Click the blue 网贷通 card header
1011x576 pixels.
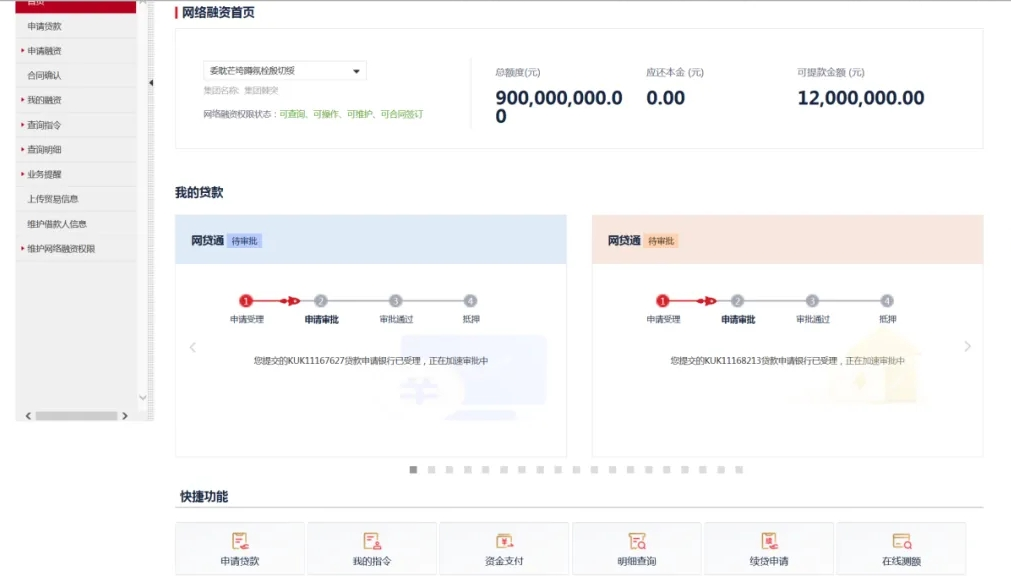(x=371, y=239)
